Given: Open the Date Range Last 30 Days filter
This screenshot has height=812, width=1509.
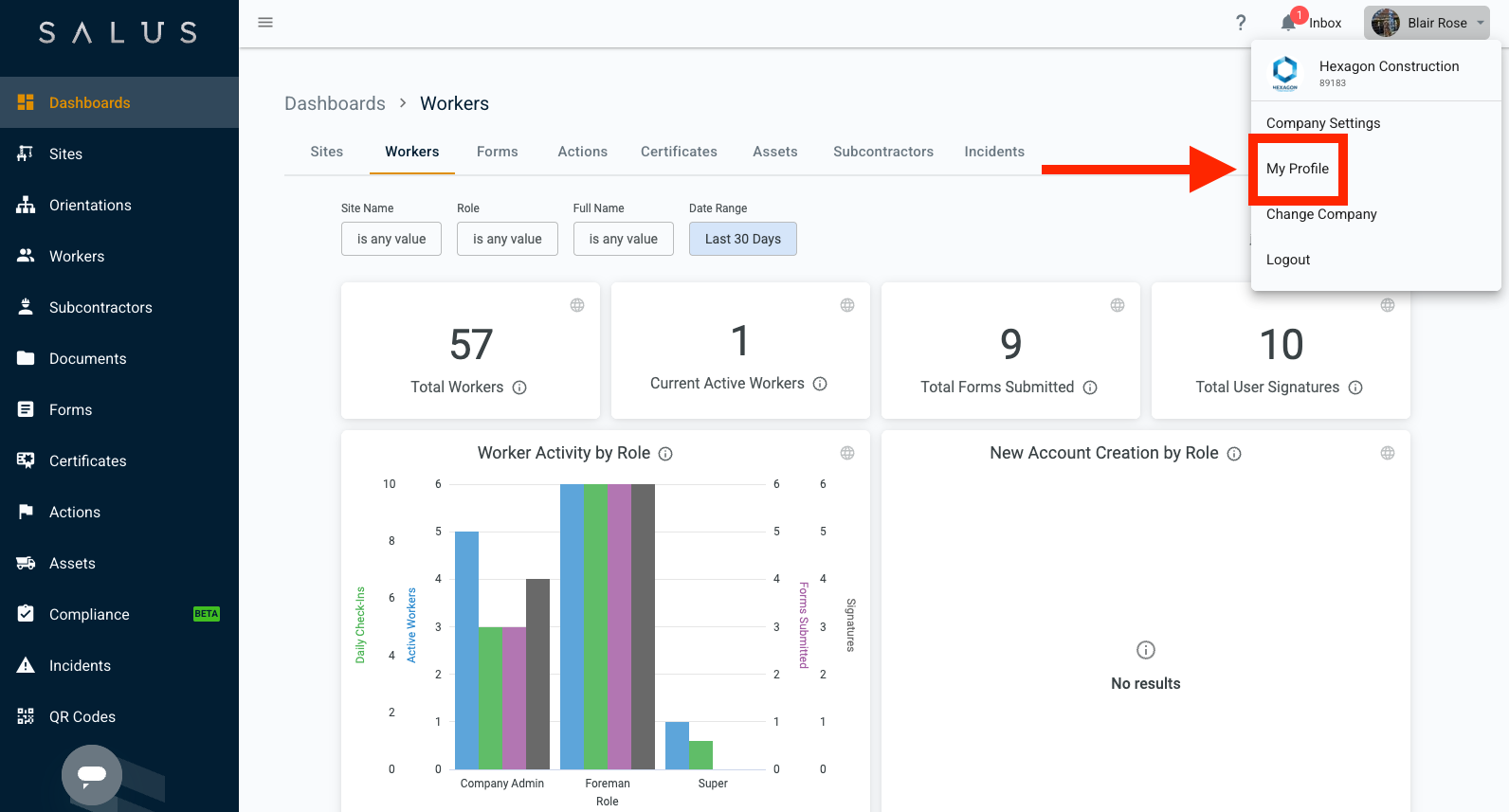Looking at the screenshot, I should (x=742, y=239).
